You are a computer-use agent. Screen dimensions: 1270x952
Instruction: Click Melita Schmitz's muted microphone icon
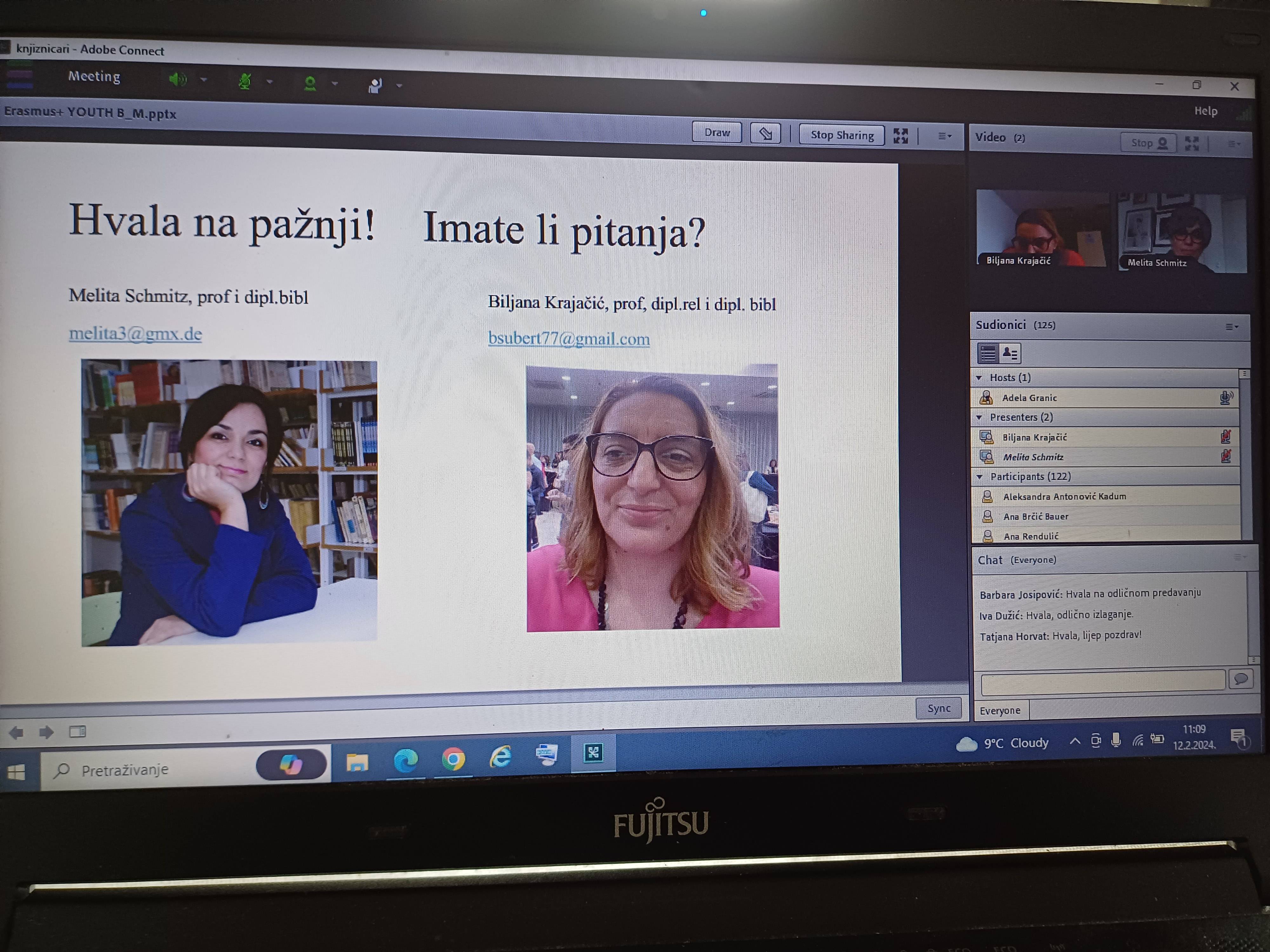click(1227, 457)
